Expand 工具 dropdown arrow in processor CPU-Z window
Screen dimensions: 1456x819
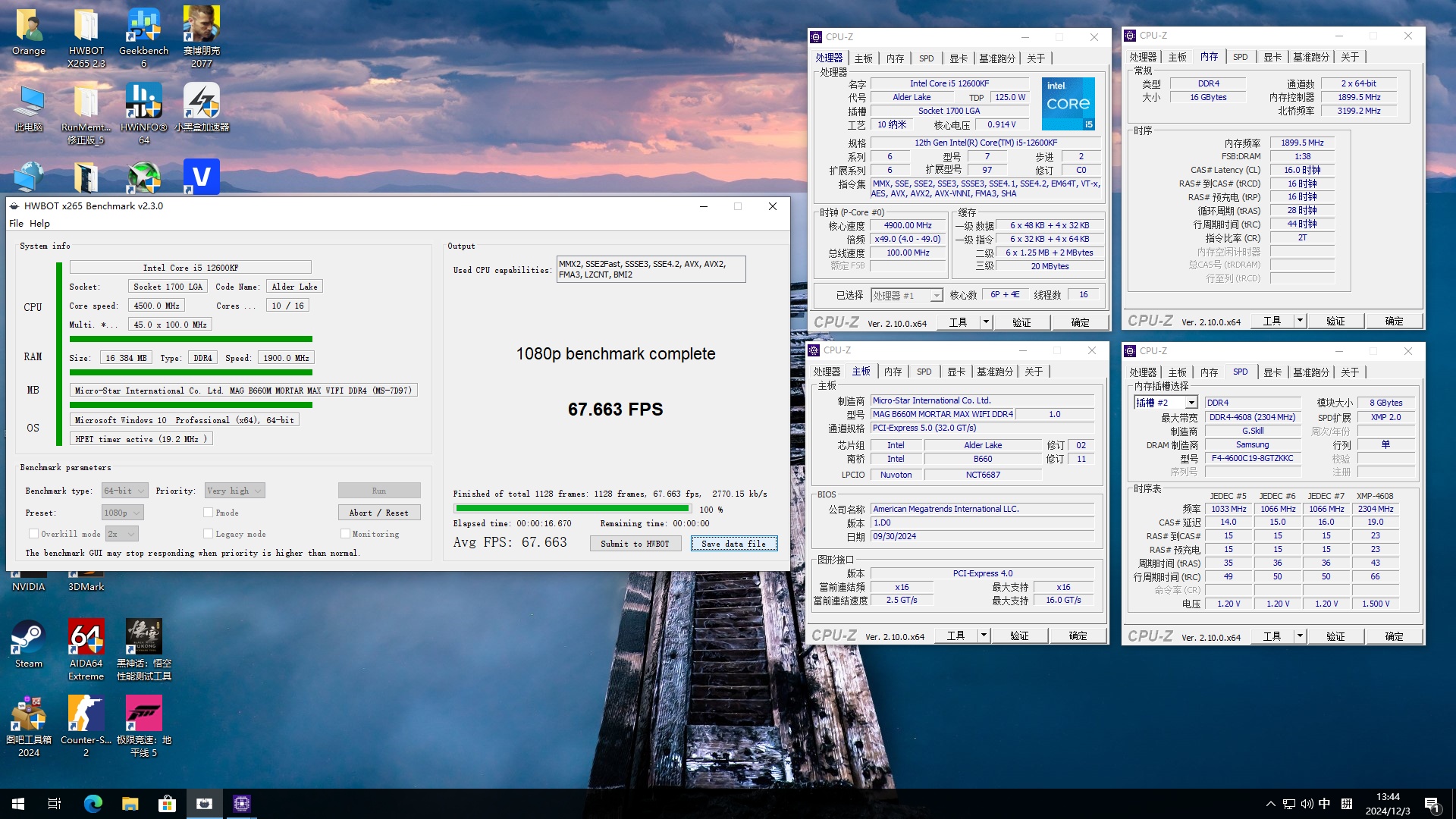986,322
